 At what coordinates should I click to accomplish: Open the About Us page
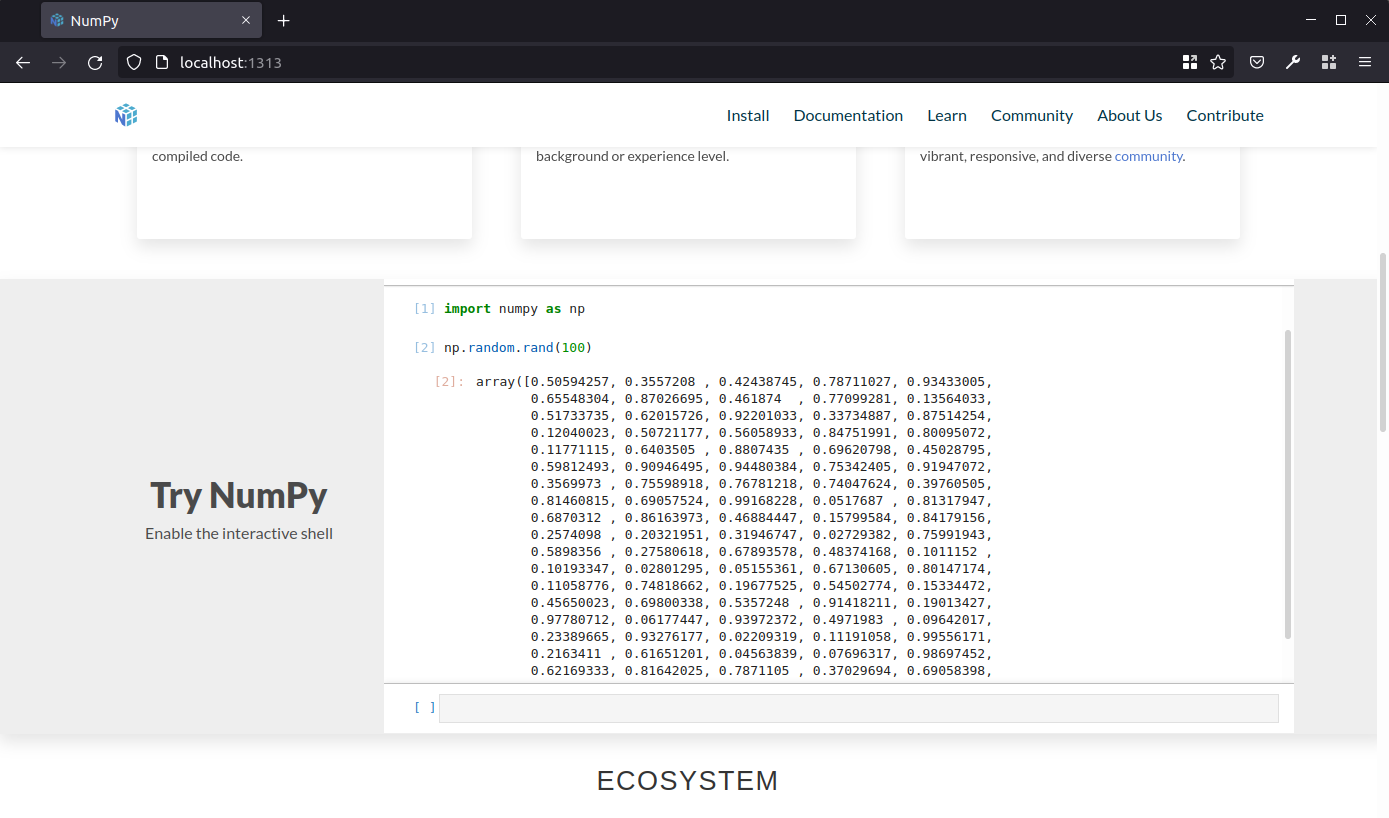click(x=1130, y=115)
